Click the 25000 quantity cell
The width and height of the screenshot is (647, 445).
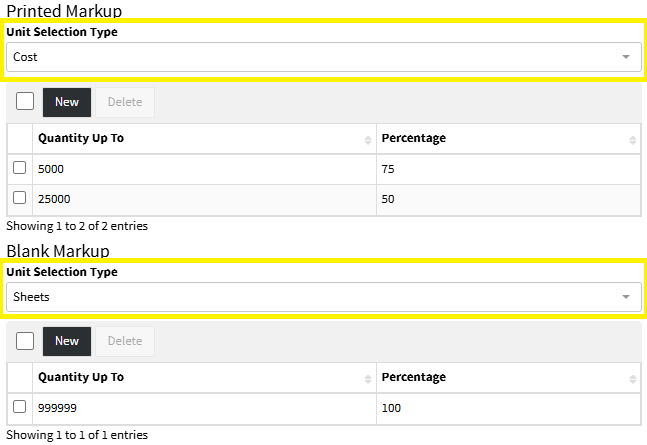point(205,199)
